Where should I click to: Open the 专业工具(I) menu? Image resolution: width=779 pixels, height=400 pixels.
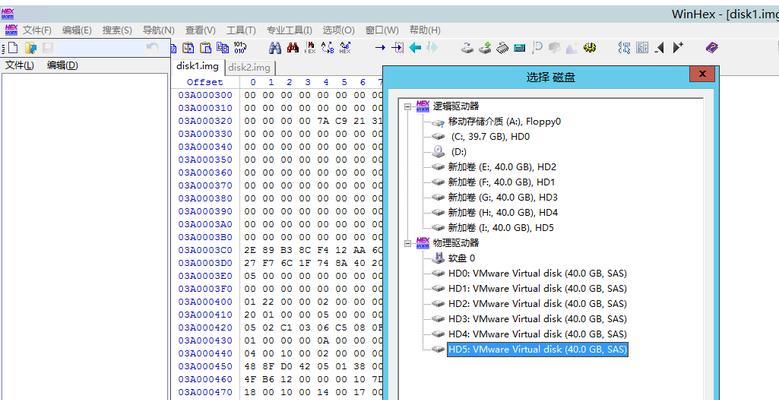[x=289, y=30]
